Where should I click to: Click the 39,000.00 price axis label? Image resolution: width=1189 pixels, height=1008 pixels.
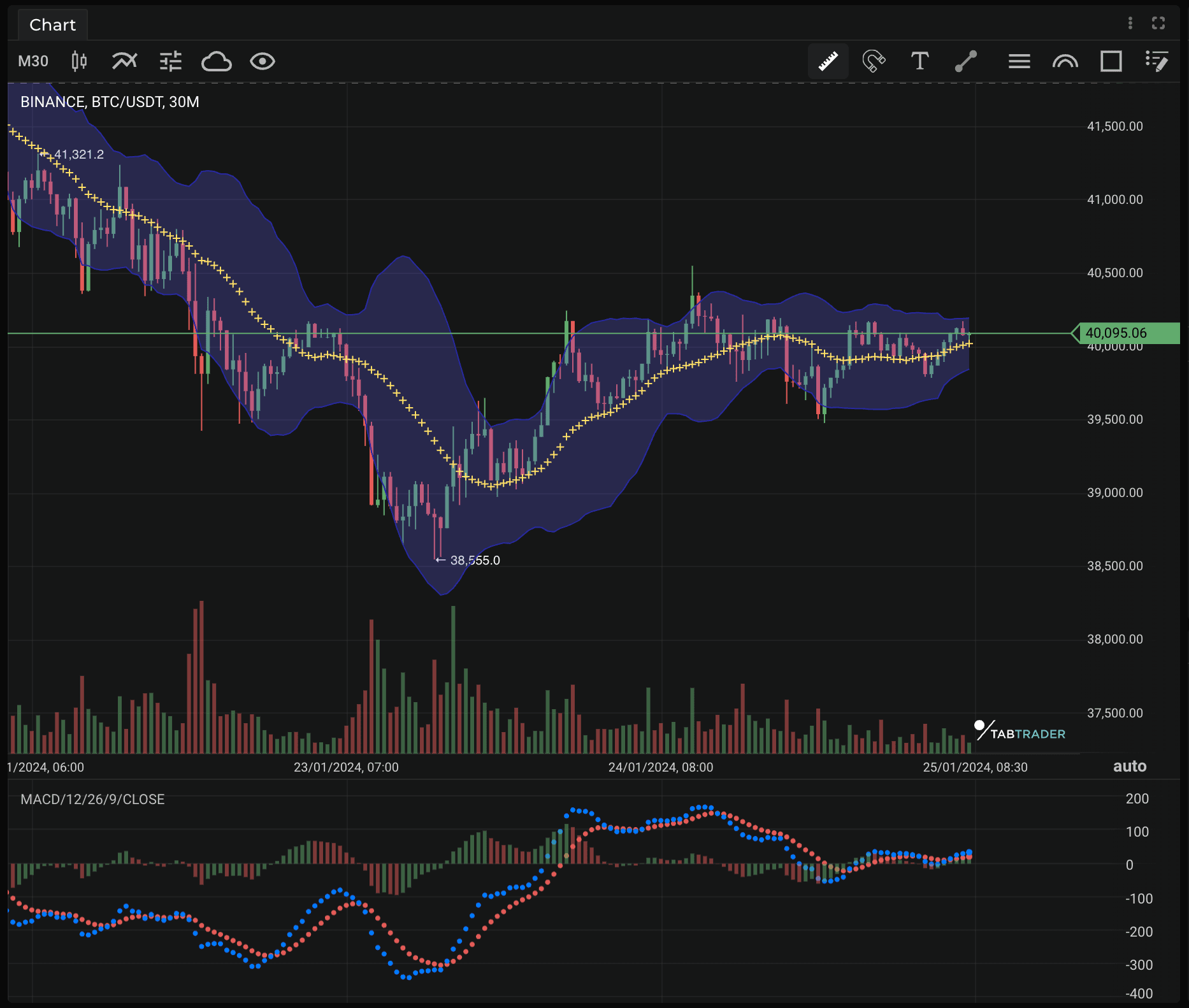tap(1115, 493)
